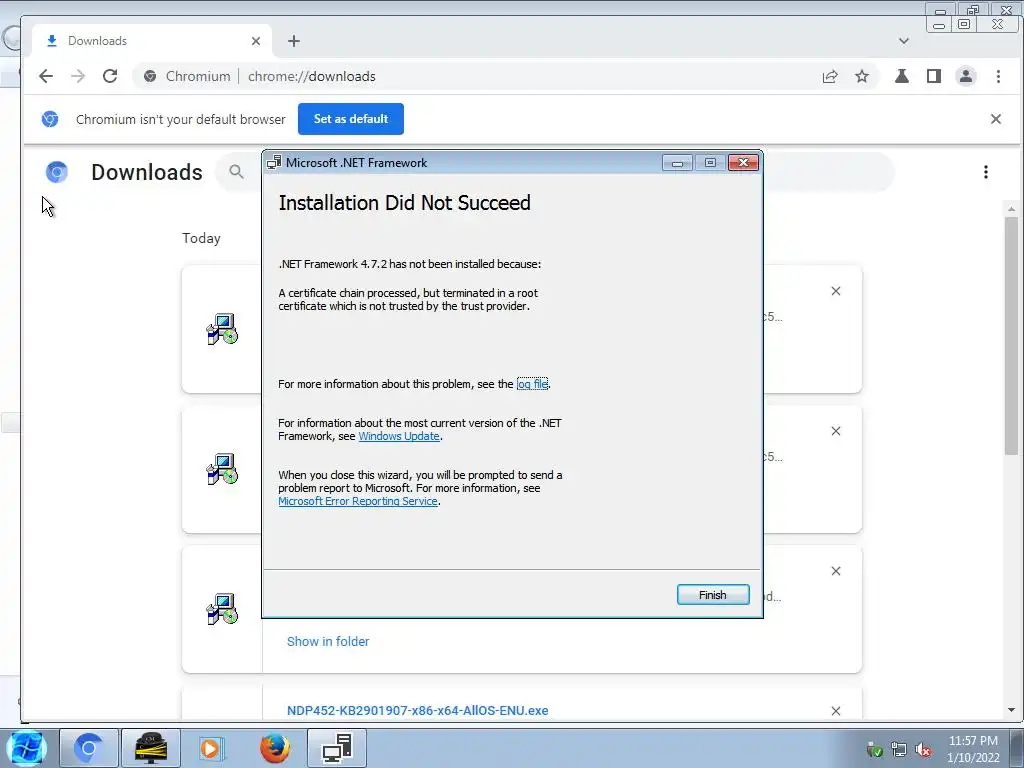Share this page icon in address bar

(x=830, y=76)
